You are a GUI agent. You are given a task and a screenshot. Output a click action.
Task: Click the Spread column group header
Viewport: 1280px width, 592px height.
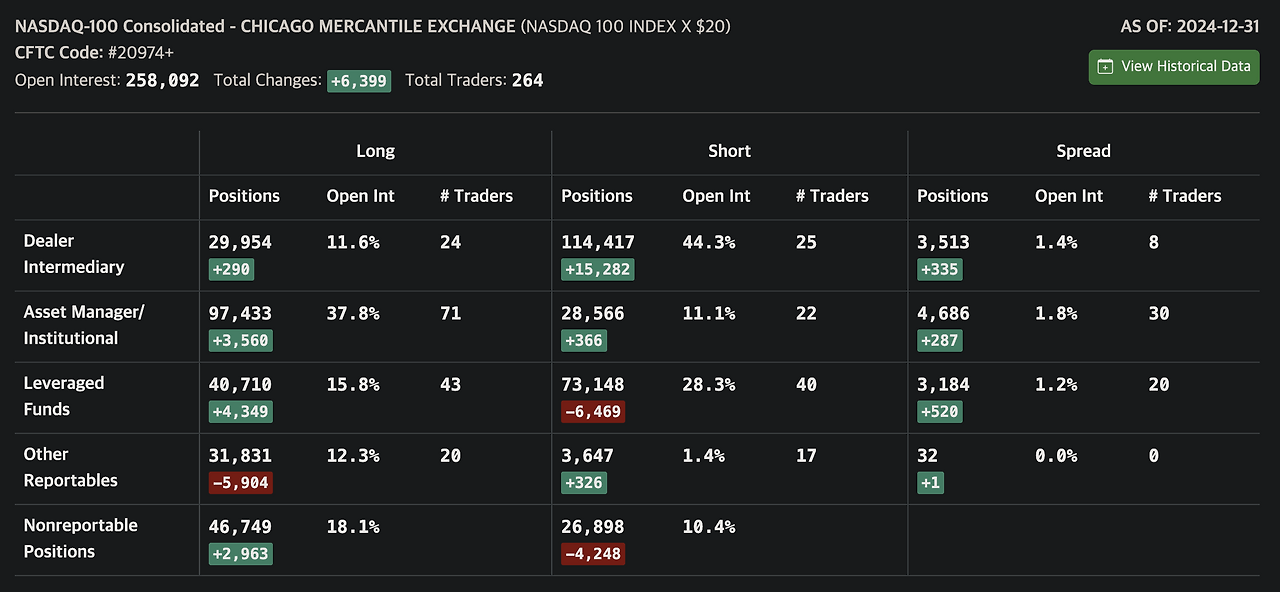[x=1083, y=151]
